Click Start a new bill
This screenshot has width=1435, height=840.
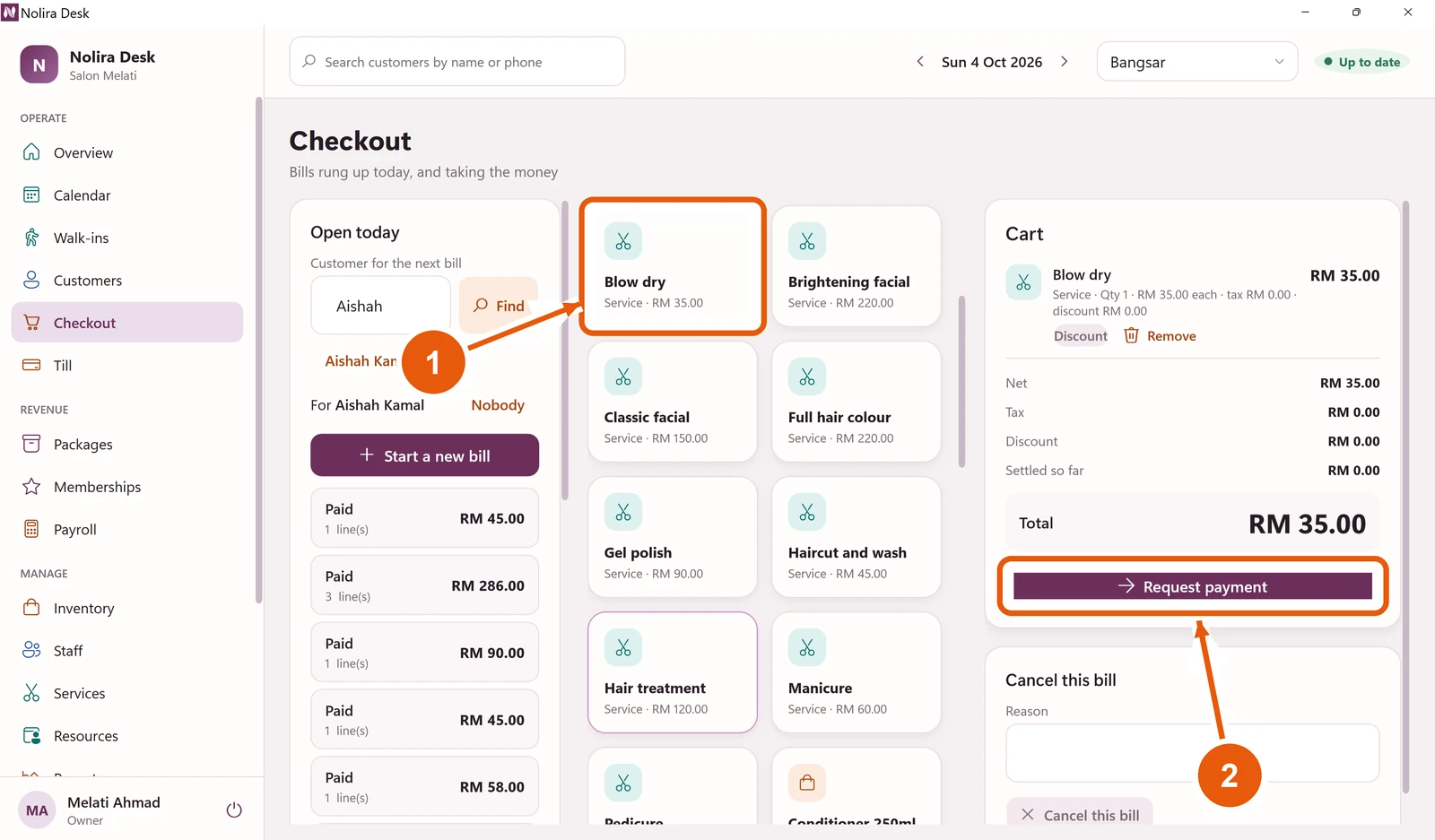(x=424, y=455)
